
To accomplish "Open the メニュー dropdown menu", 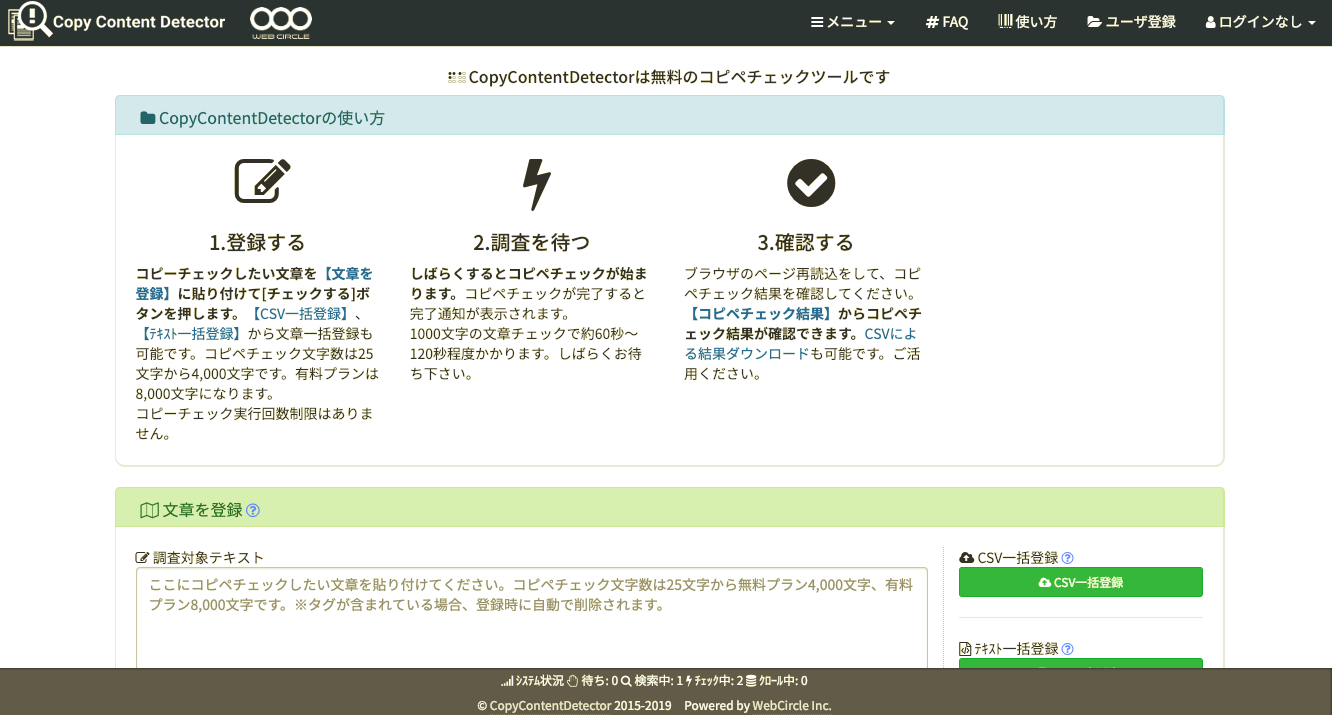I will pyautogui.click(x=852, y=22).
